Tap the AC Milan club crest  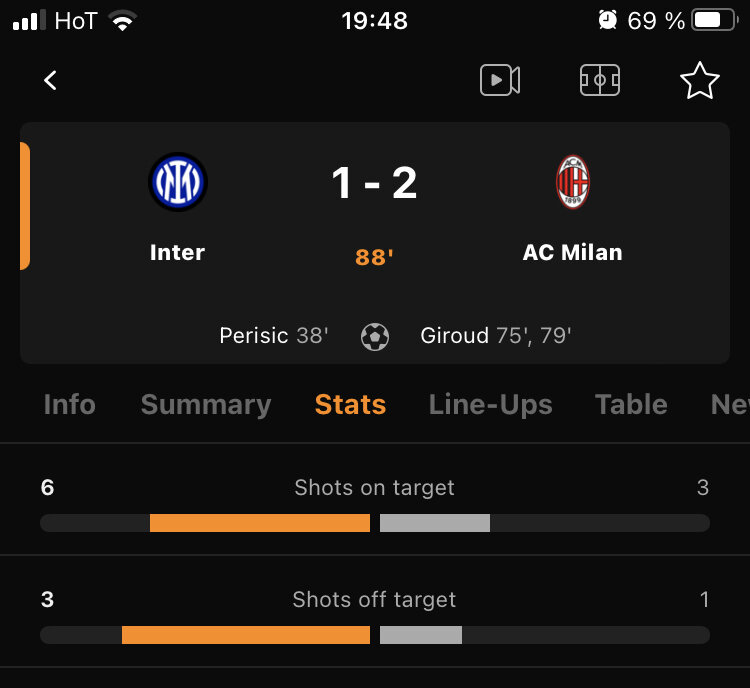[573, 182]
